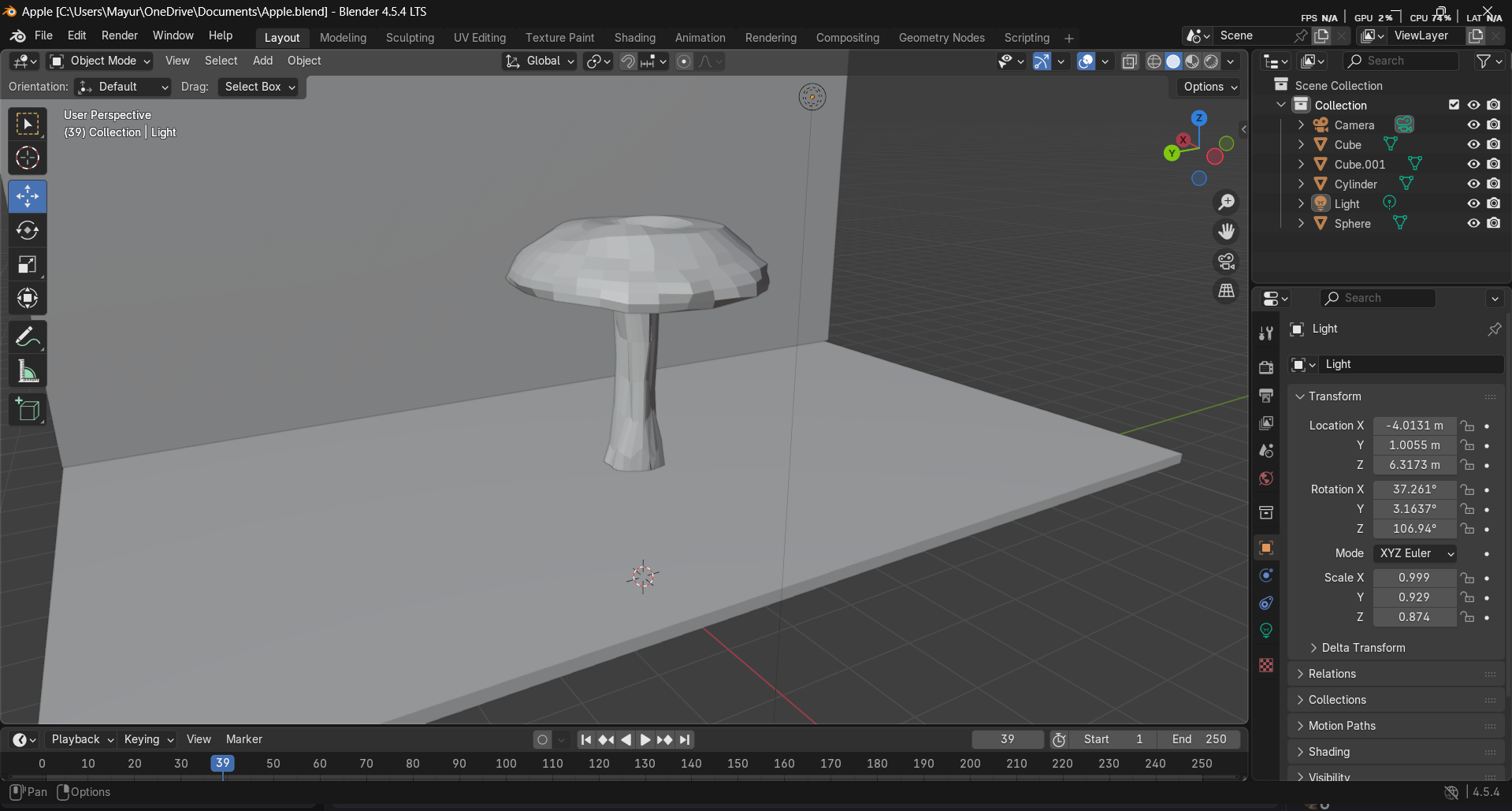Uncheck the Collection exclude checkbox
Viewport: 1512px width, 811px height.
point(1454,105)
